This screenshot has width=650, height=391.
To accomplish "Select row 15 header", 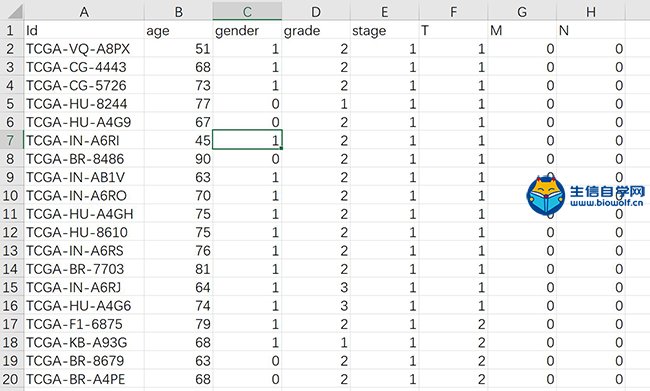I will [x=12, y=287].
